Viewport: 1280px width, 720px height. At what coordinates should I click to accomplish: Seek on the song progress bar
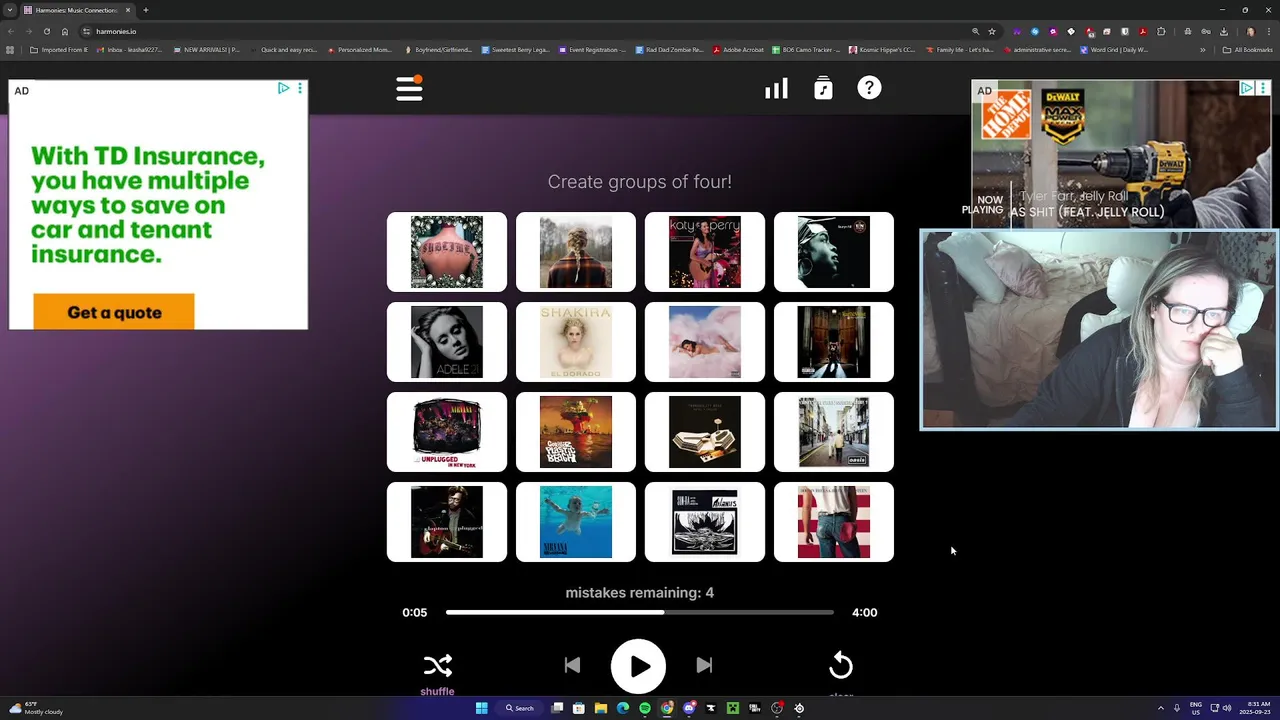[x=640, y=612]
